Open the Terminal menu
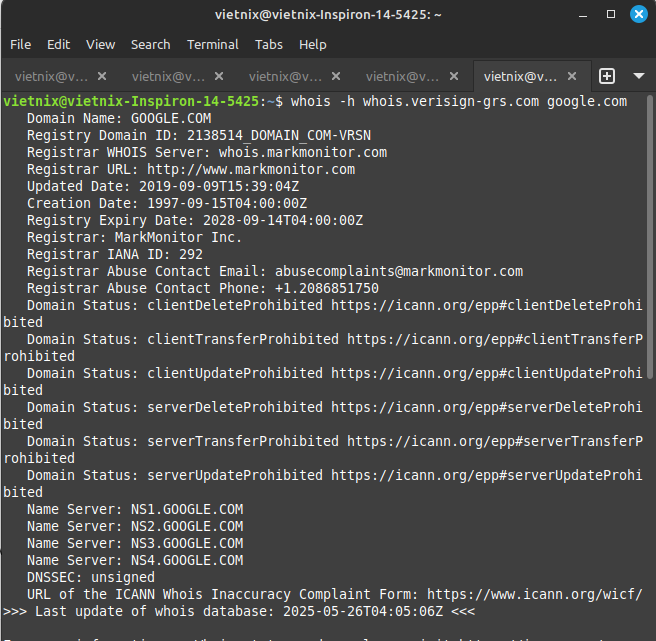 click(213, 45)
